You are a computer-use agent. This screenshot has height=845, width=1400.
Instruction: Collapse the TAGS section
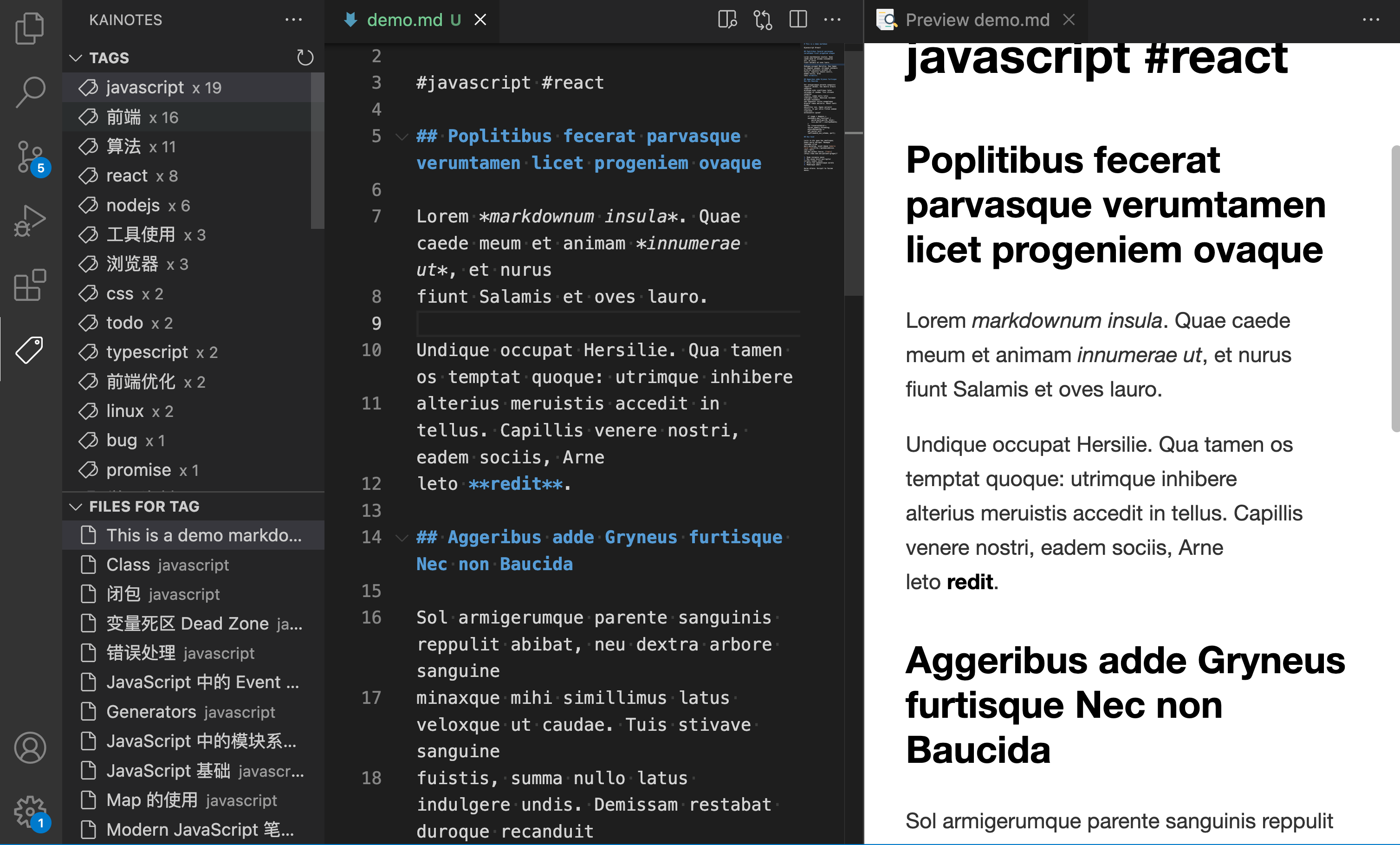click(76, 58)
